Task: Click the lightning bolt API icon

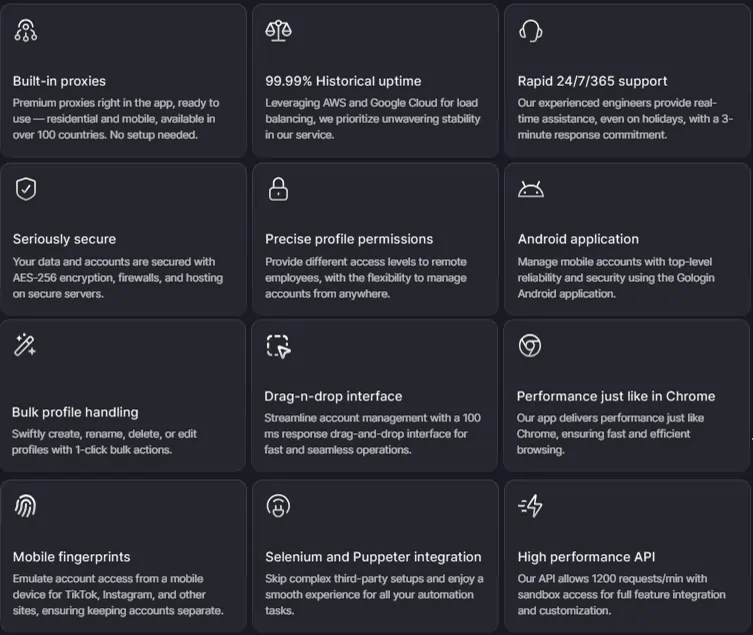Action: [x=531, y=506]
